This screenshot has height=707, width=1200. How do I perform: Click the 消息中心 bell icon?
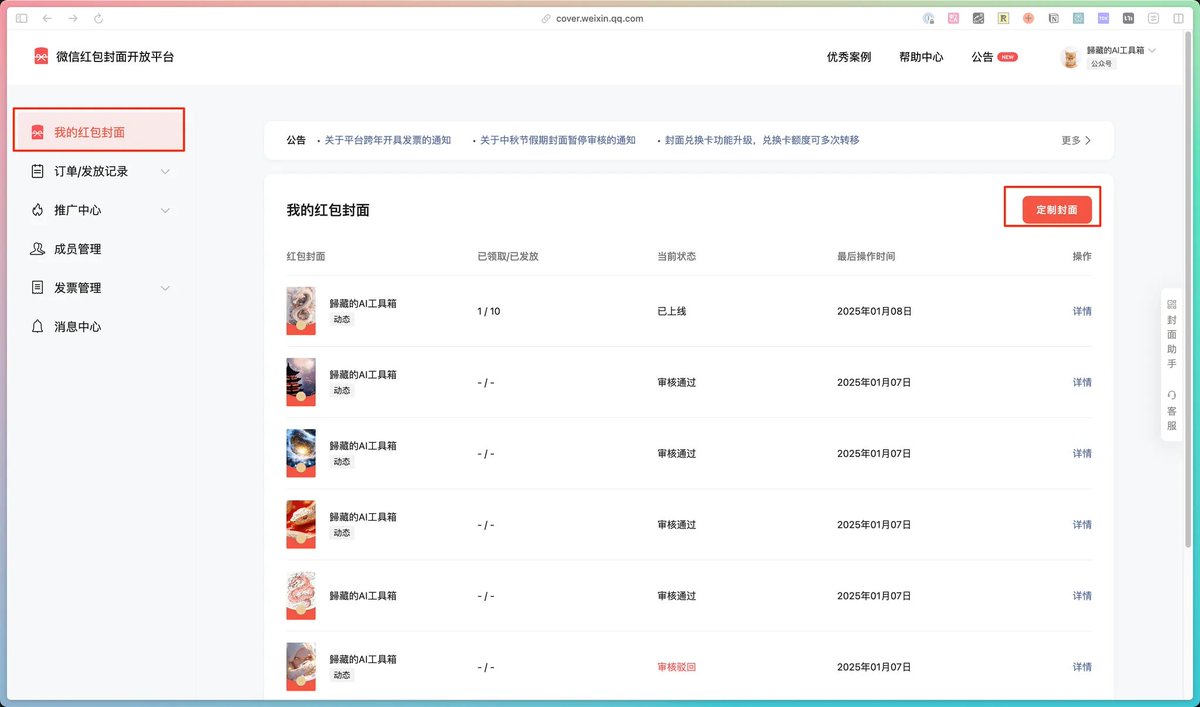click(37, 327)
